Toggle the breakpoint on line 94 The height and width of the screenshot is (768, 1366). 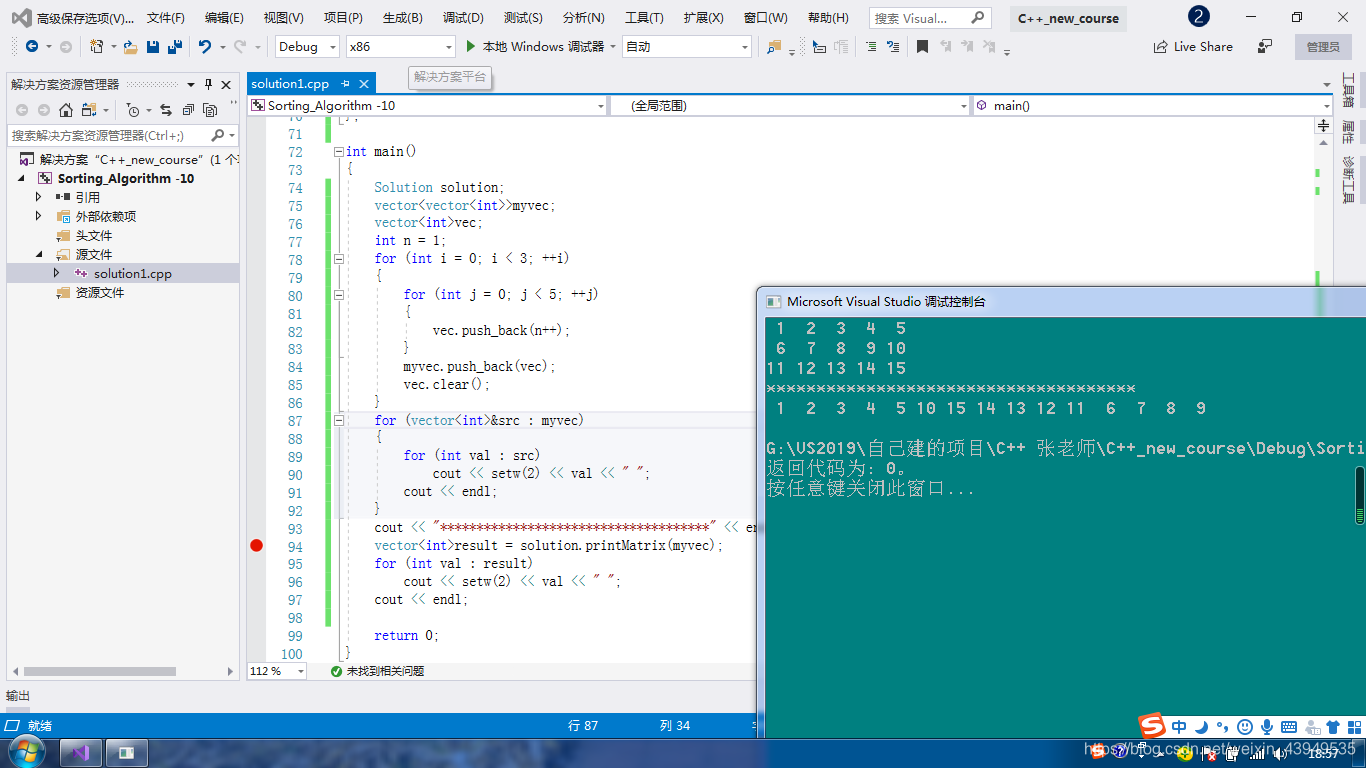click(x=256, y=545)
